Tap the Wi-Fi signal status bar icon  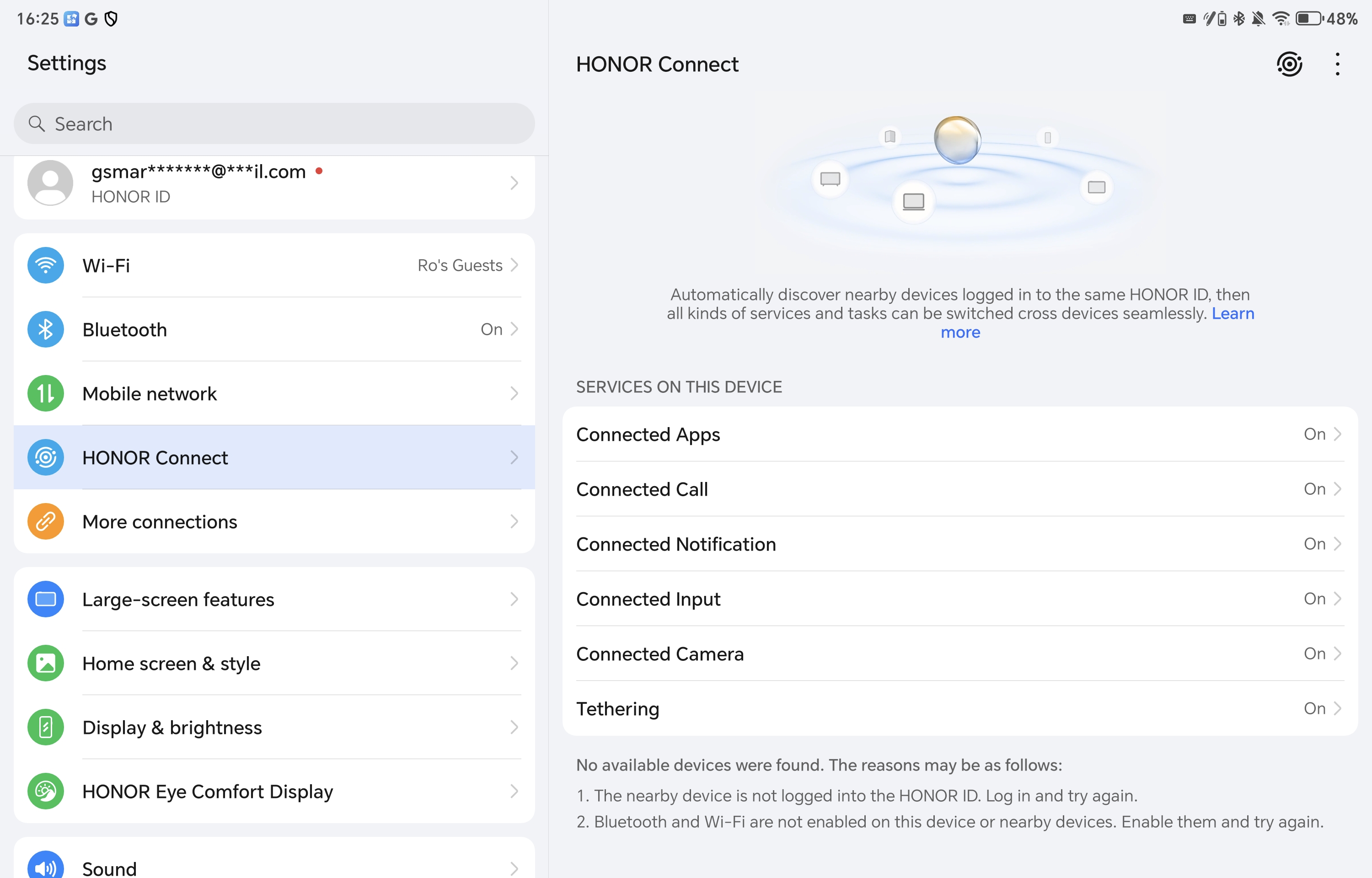[1281, 19]
